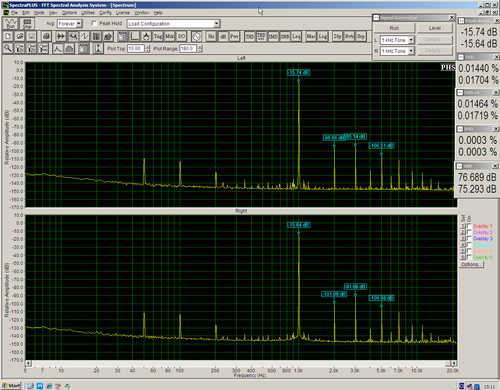Screen dimensions: 500x390
Task: Decrease Plot Range with the down arrow
Action: [200, 51]
